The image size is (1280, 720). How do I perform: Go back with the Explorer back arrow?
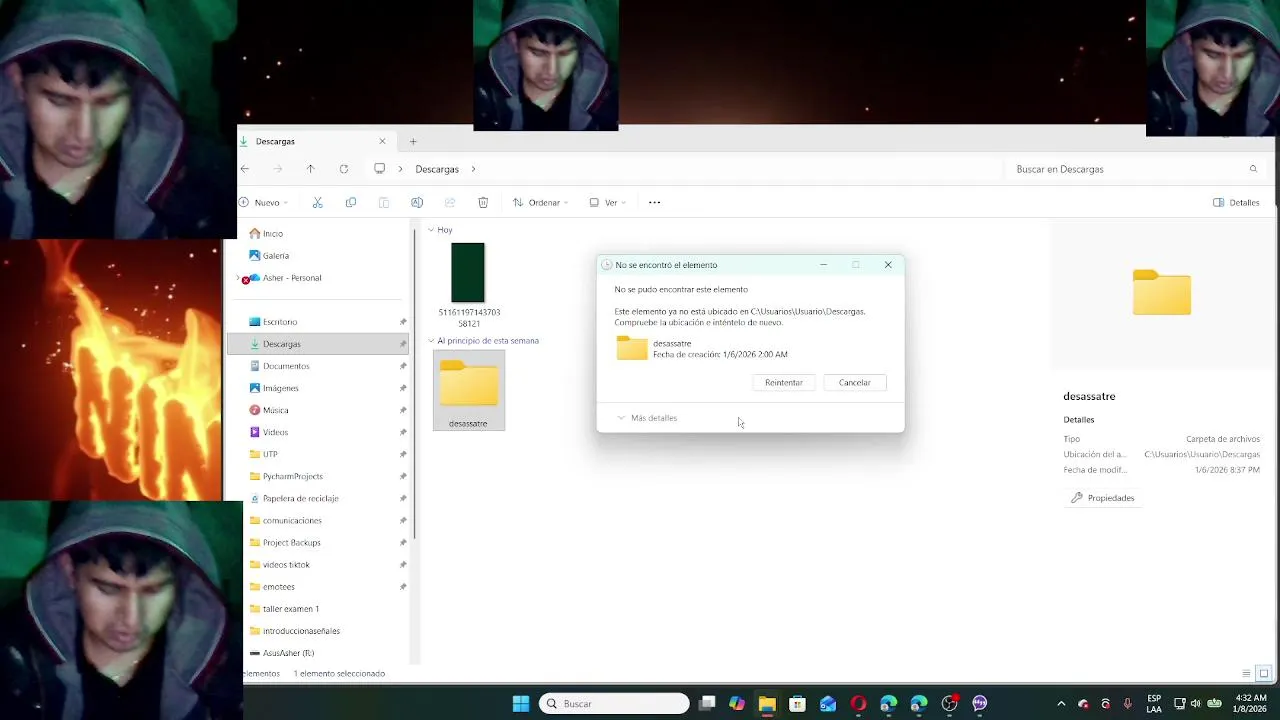click(245, 169)
